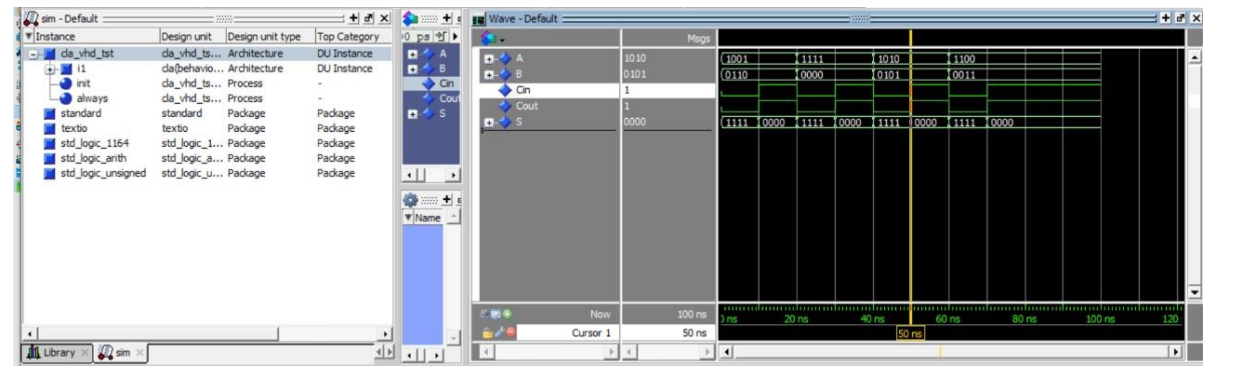Collapse the cla_vhd_tst tree node
Image resolution: width=1239 pixels, height=373 pixels.
(33, 54)
